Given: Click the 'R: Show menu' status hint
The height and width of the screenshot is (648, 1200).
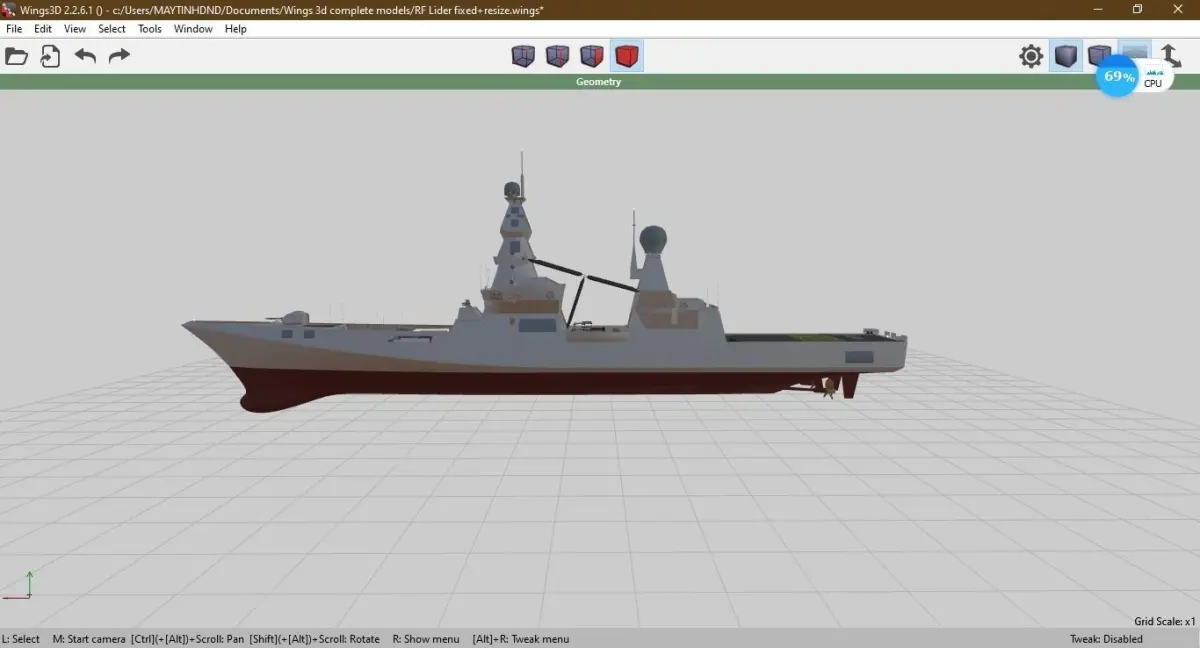Looking at the screenshot, I should (x=426, y=639).
